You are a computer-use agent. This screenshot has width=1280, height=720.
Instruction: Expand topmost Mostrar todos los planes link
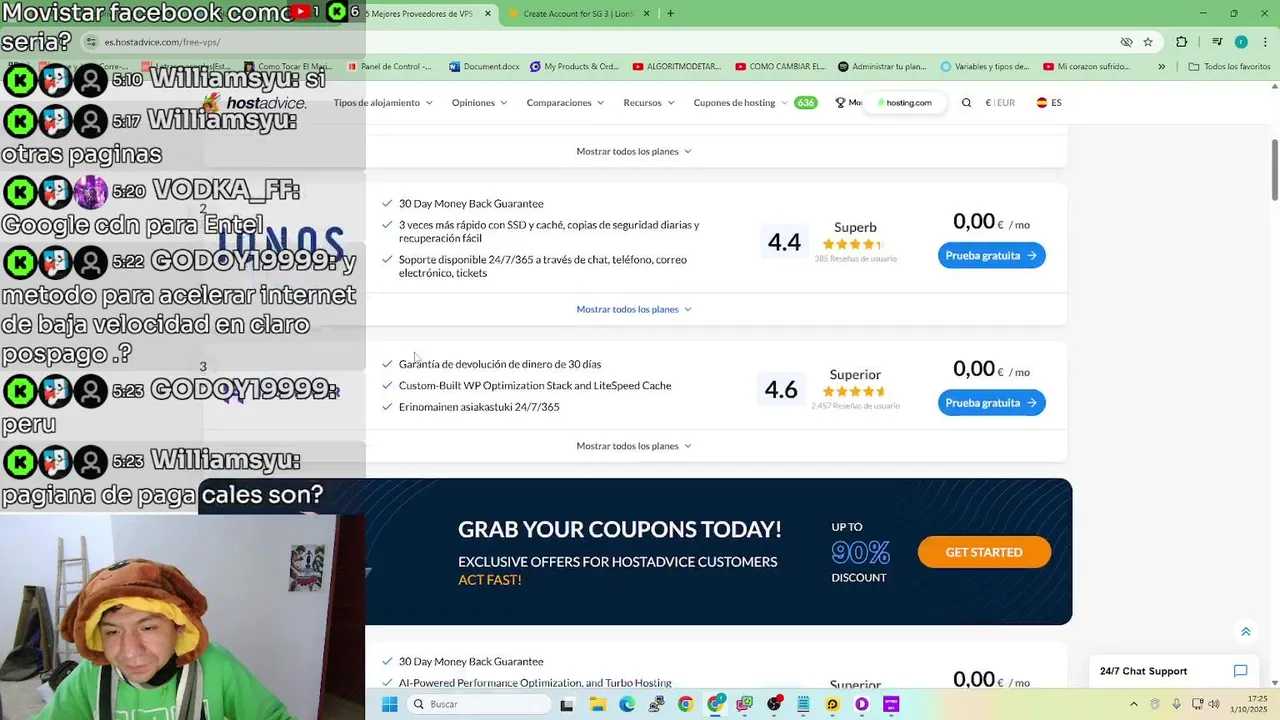click(x=634, y=151)
